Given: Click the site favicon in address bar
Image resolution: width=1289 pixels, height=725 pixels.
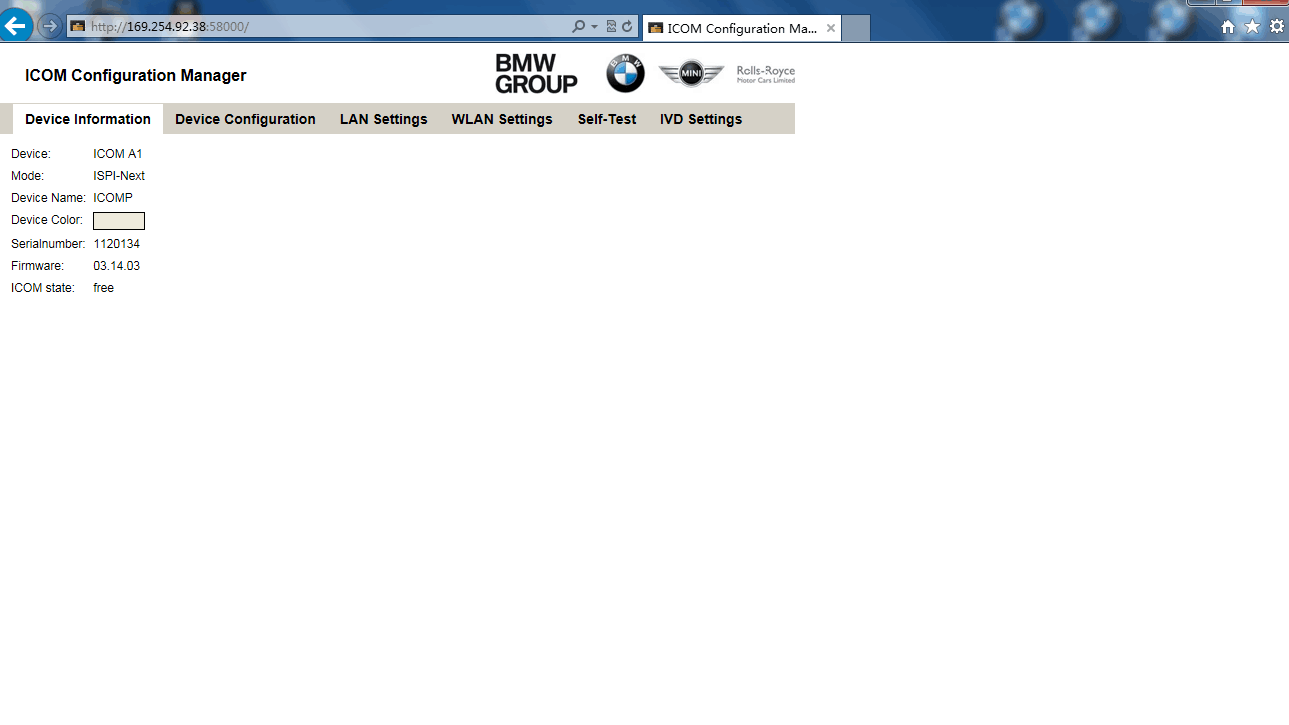Looking at the screenshot, I should tap(78, 27).
